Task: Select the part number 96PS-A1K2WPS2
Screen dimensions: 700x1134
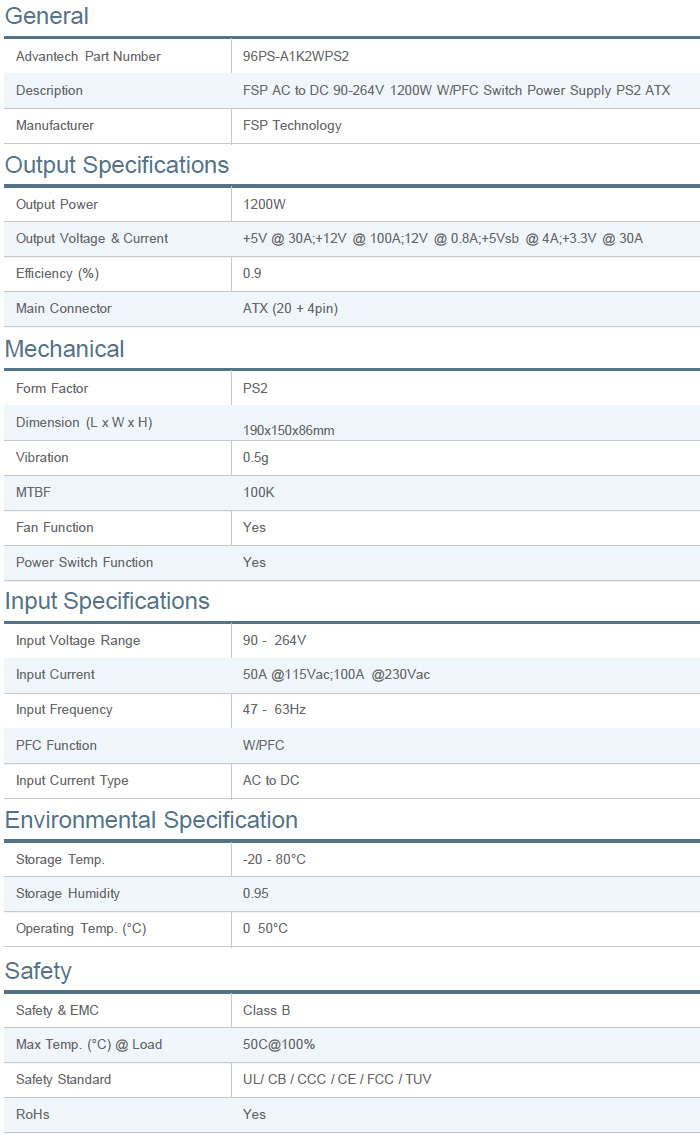Action: coord(296,56)
